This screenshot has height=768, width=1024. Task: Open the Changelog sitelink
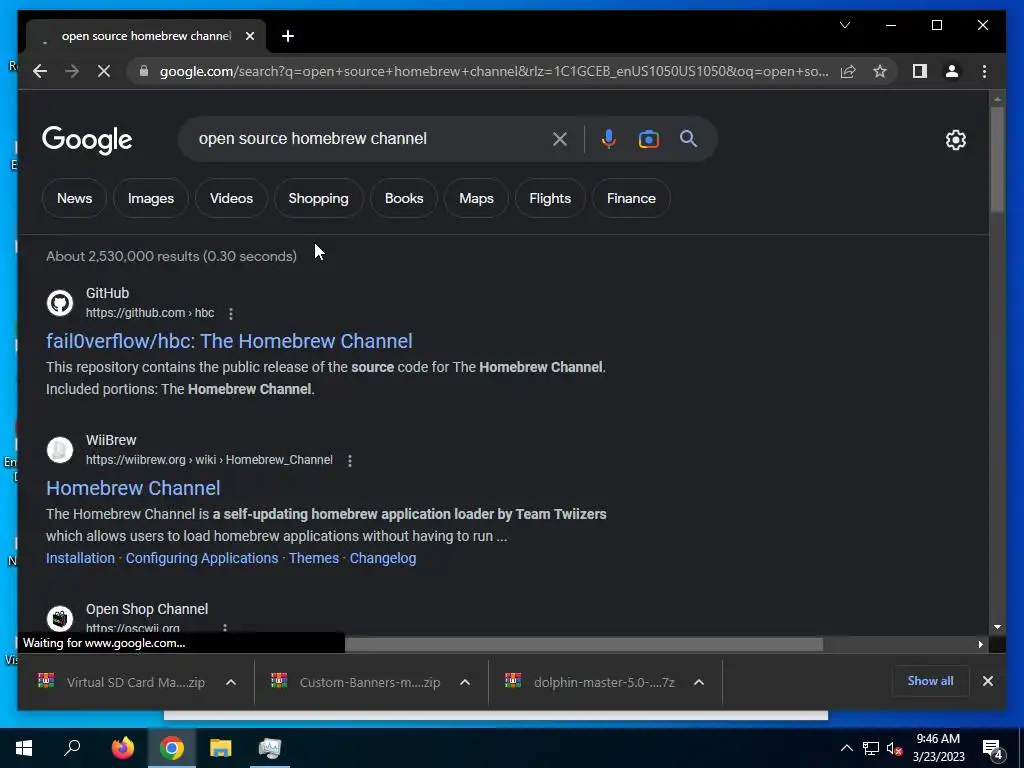383,558
